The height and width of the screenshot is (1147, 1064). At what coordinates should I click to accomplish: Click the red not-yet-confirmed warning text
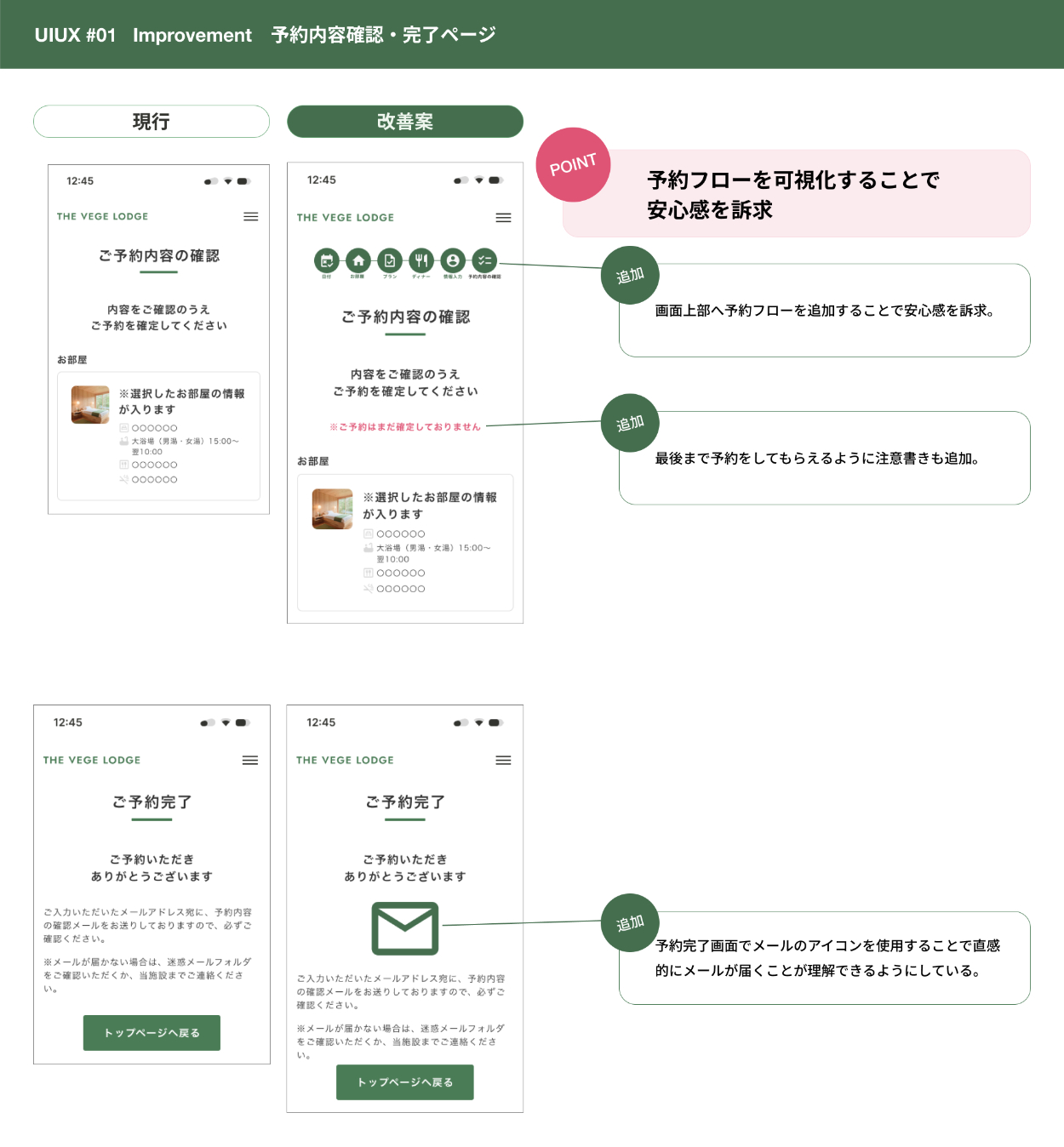click(405, 427)
